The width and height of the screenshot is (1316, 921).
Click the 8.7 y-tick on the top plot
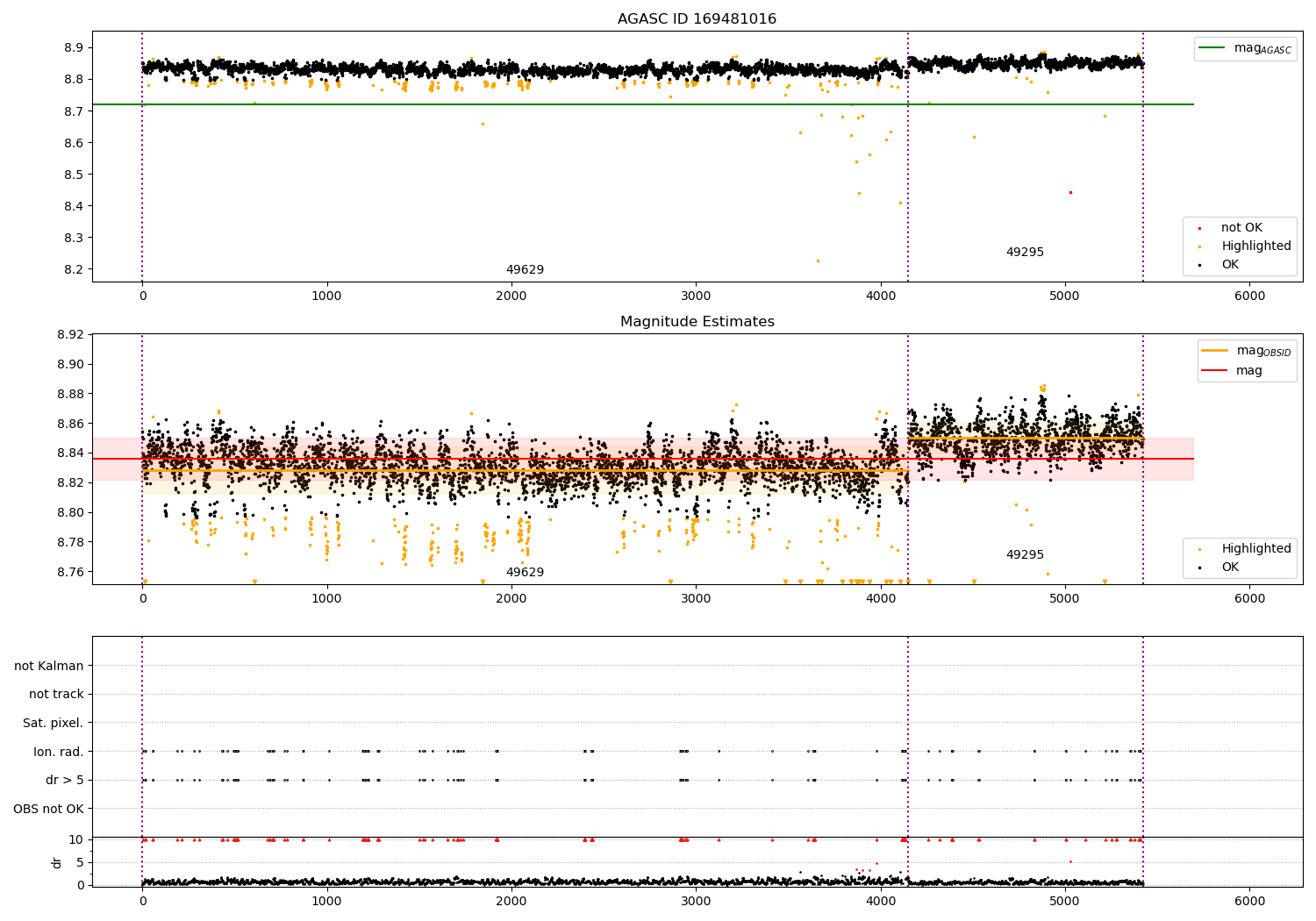75,111
